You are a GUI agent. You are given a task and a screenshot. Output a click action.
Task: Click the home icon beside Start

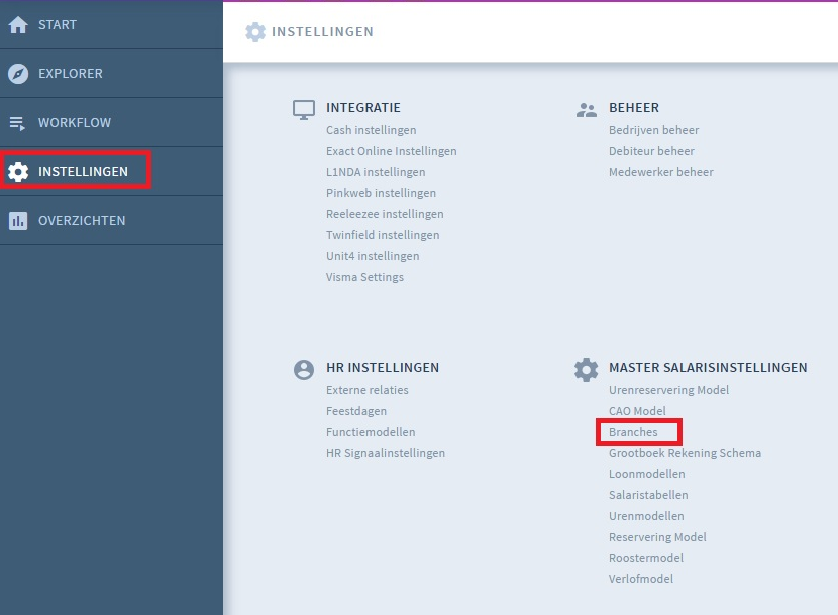point(18,25)
